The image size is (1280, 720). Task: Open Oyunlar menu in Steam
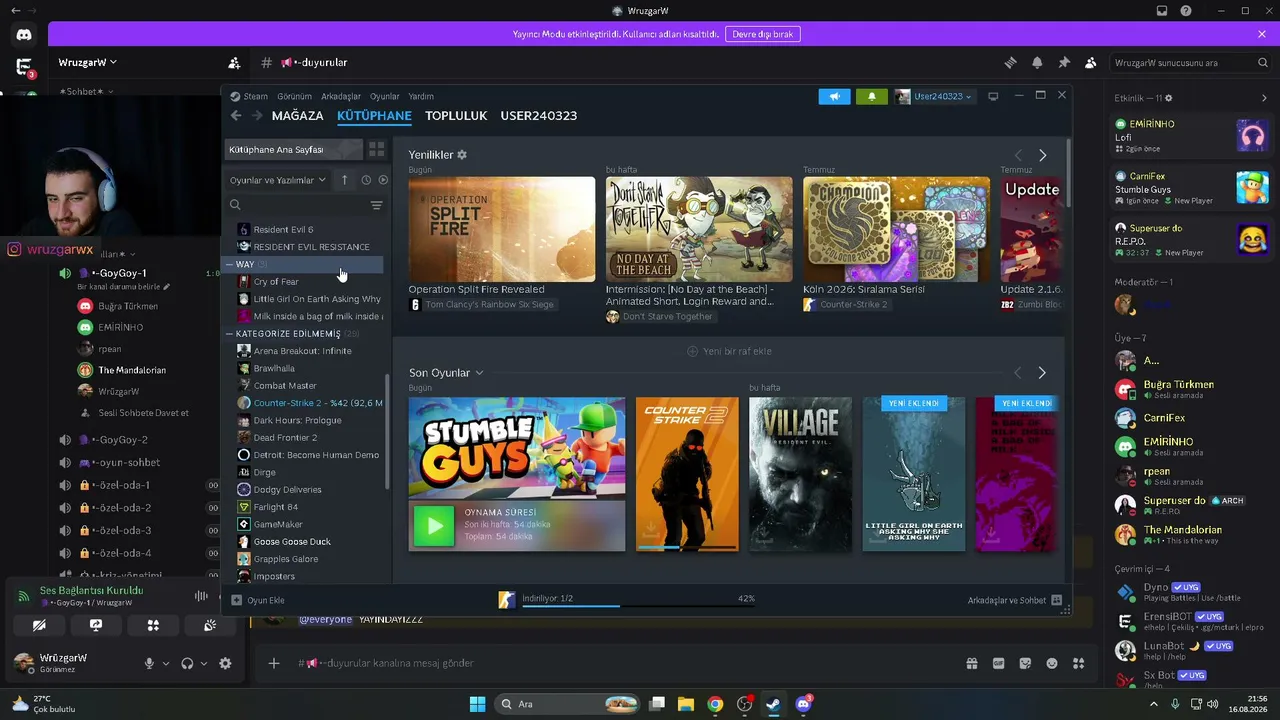[385, 96]
